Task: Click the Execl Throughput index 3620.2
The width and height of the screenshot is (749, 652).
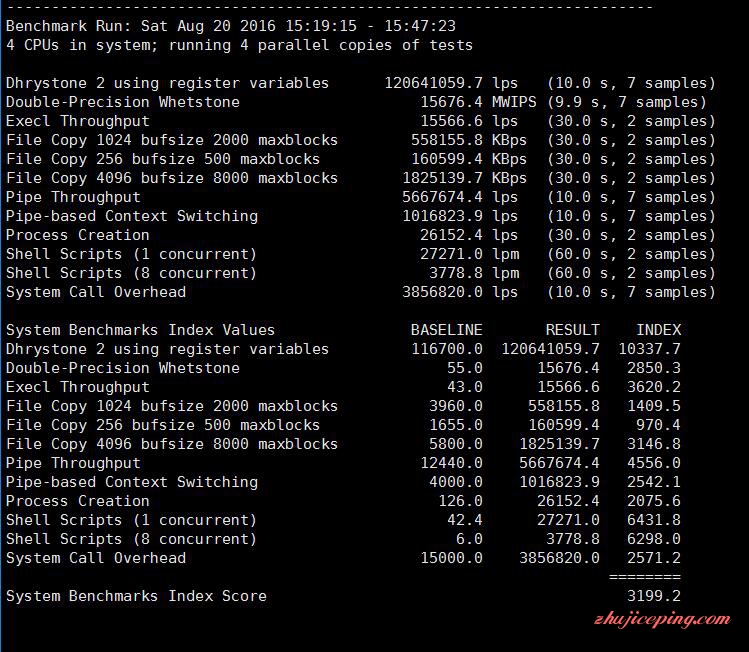Action: [x=653, y=387]
